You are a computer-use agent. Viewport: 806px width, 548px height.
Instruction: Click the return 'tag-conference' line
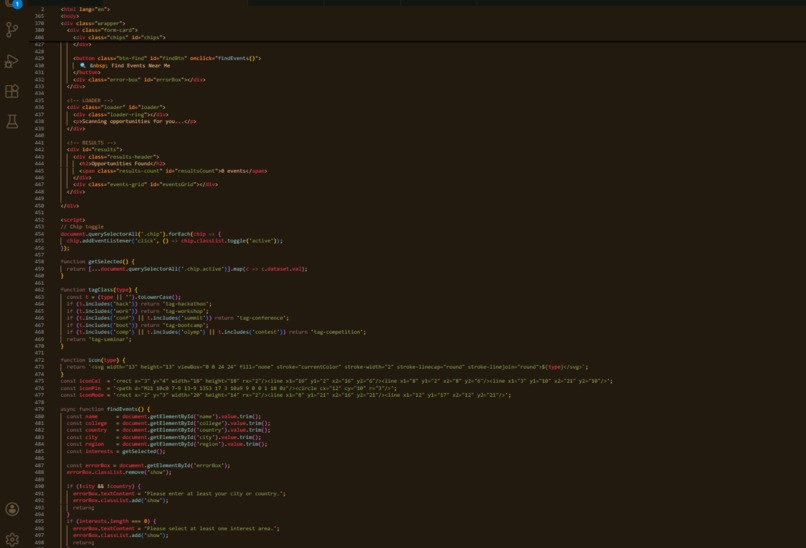177,318
